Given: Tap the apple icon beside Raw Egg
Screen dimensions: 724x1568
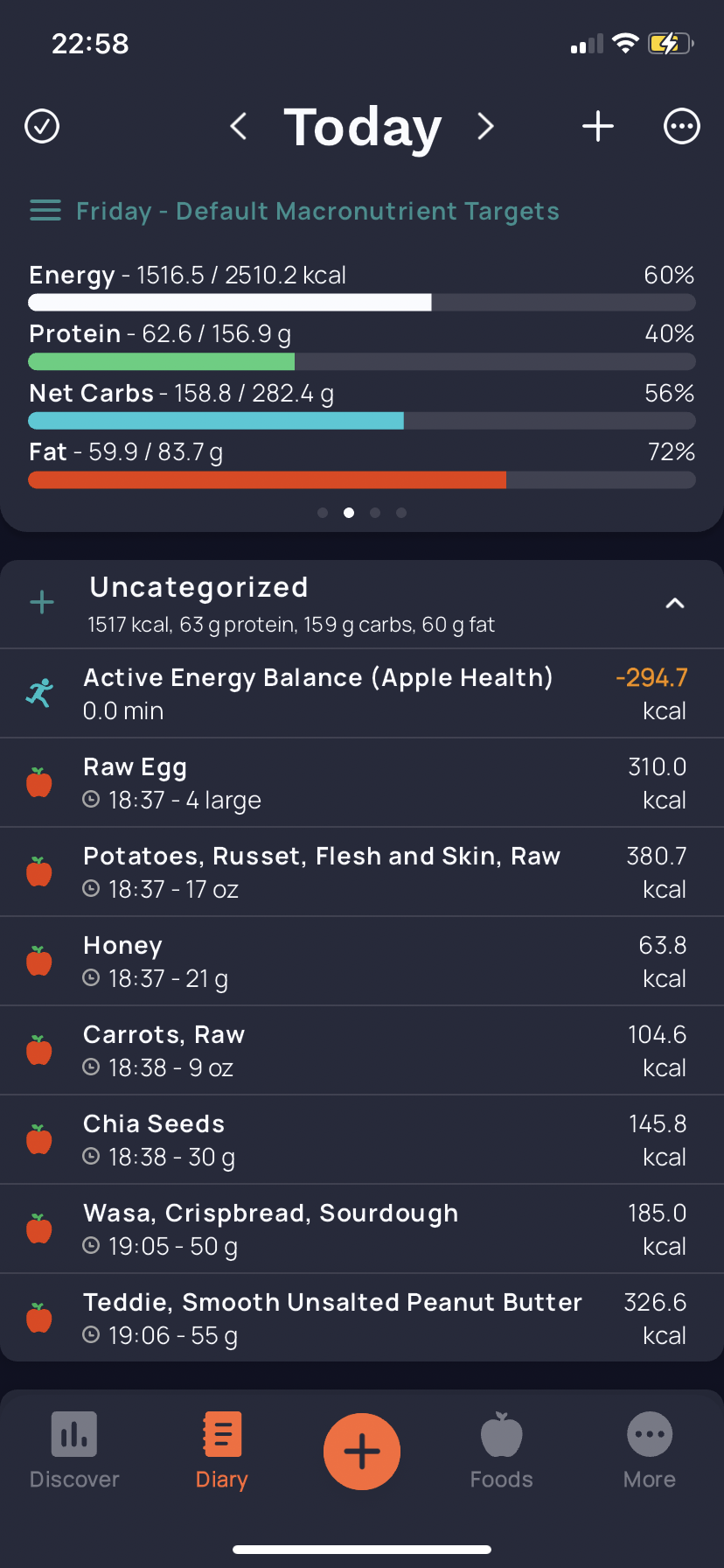Looking at the screenshot, I should [39, 782].
